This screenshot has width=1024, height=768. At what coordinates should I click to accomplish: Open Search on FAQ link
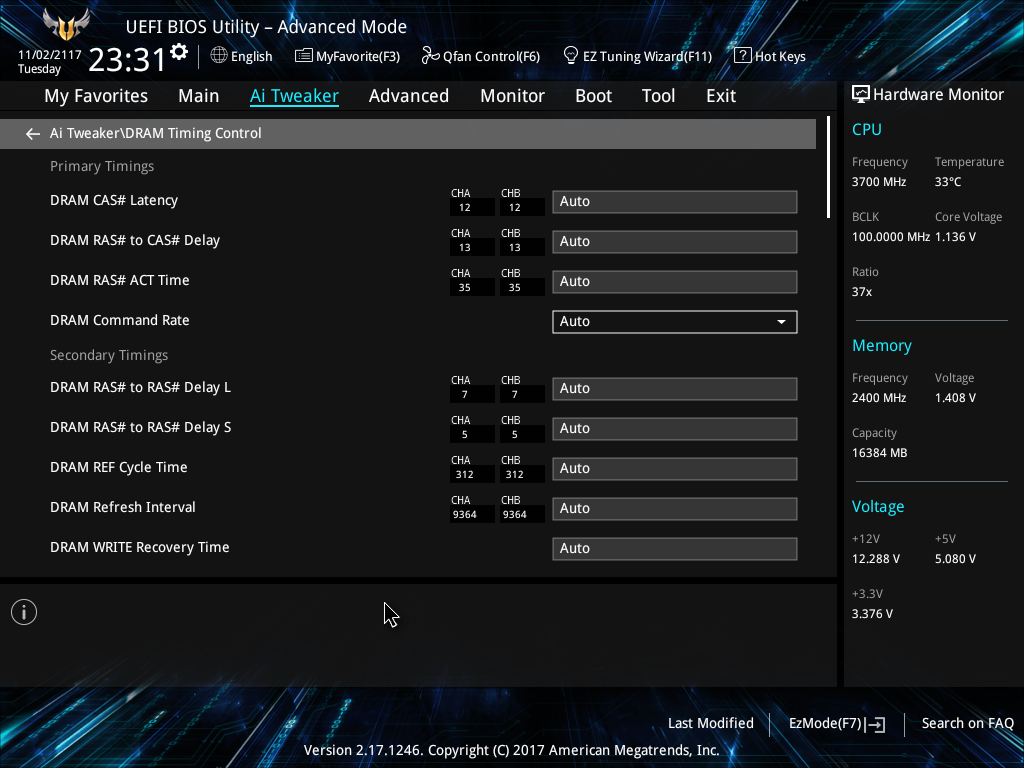(967, 723)
